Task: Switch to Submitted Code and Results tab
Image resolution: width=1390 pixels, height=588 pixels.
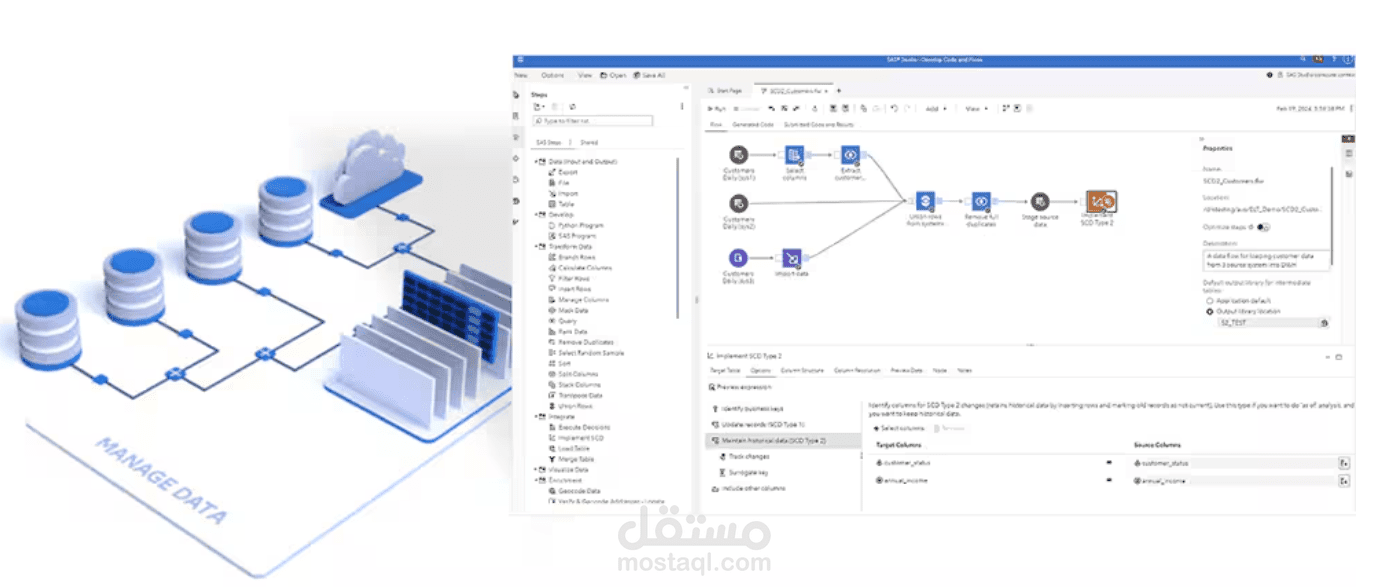Action: 818,125
